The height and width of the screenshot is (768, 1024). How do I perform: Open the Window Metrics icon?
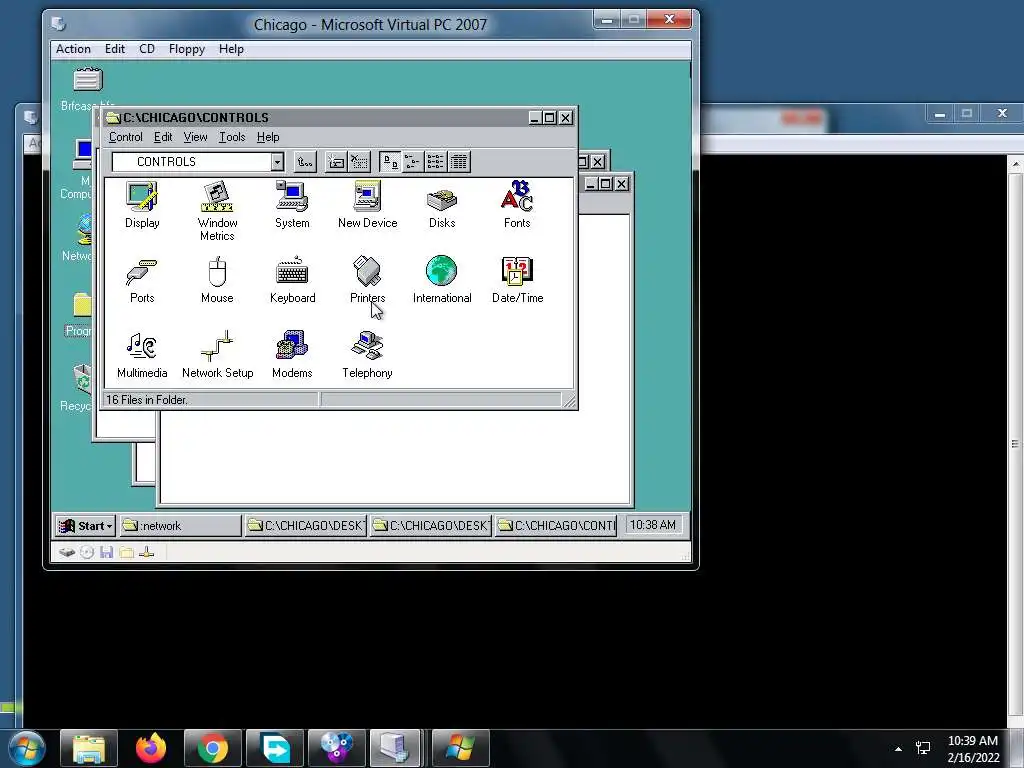(217, 211)
